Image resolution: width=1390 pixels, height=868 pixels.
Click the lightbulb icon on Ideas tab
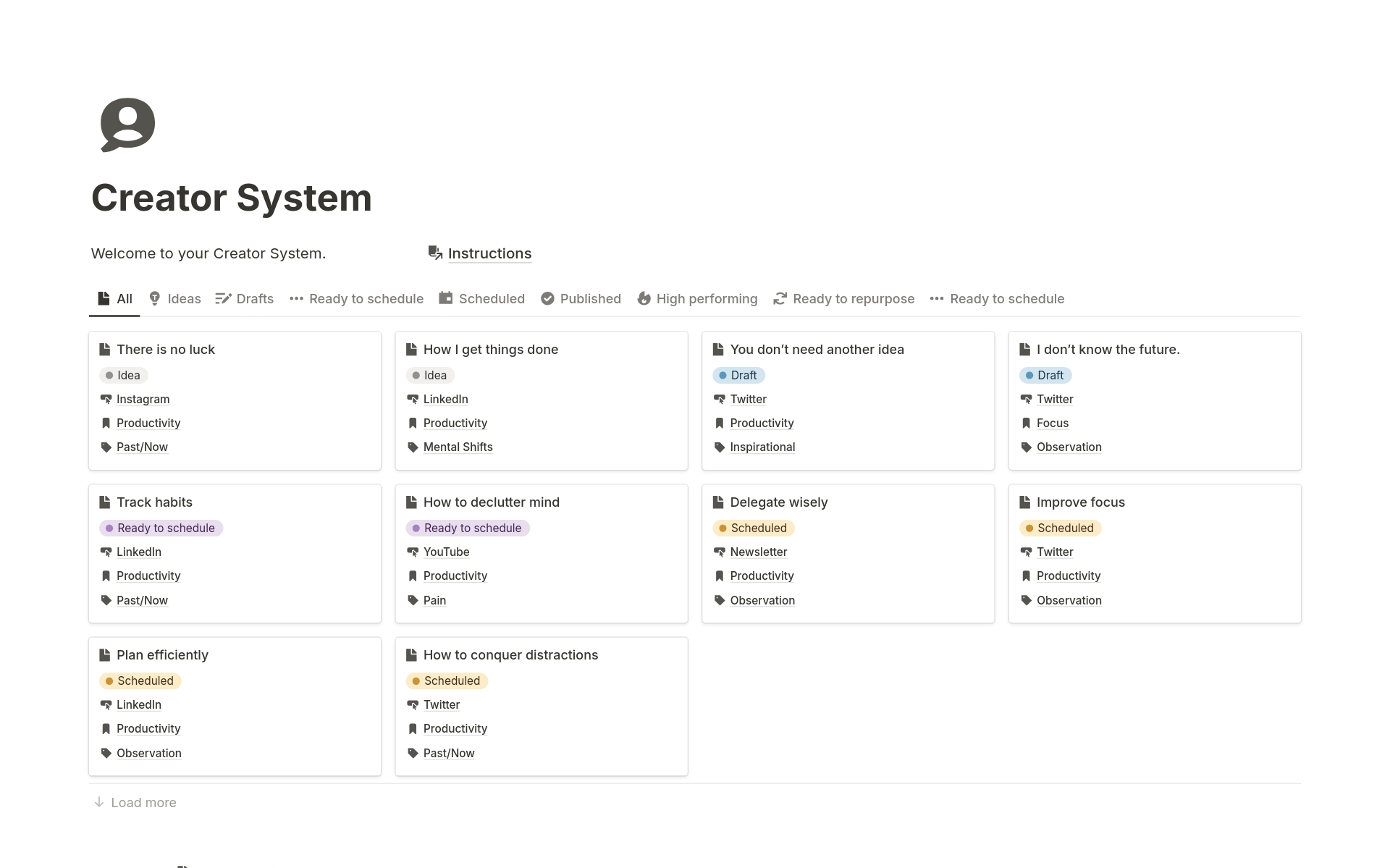coord(154,298)
